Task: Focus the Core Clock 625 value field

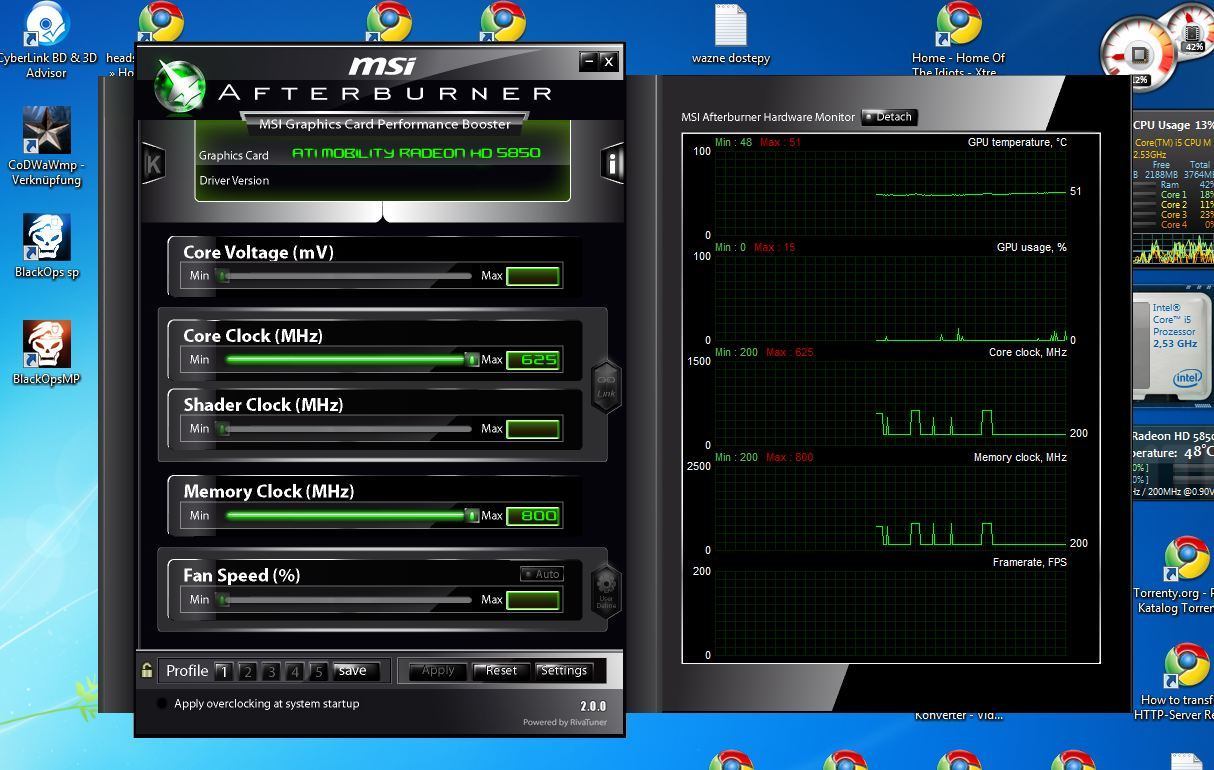Action: click(x=533, y=359)
